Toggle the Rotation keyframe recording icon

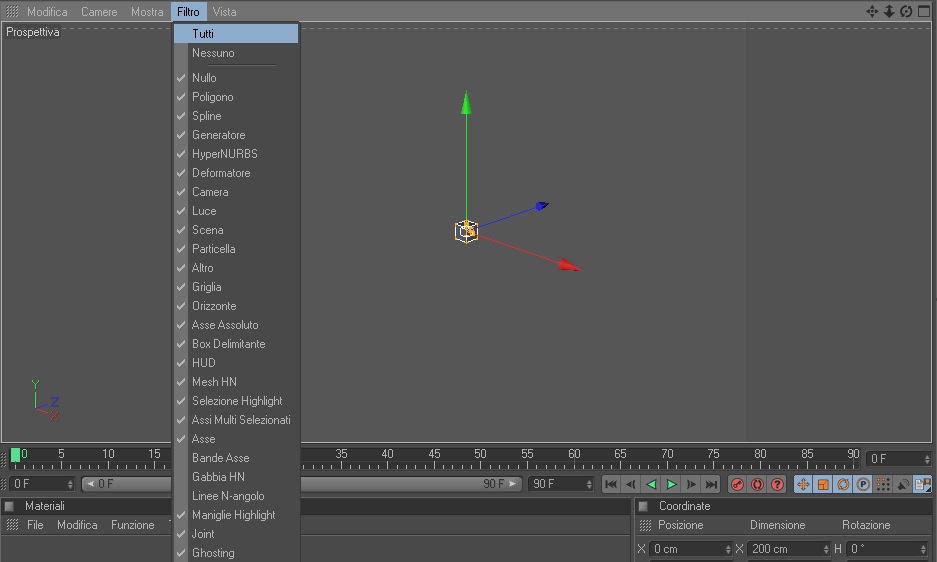click(843, 484)
